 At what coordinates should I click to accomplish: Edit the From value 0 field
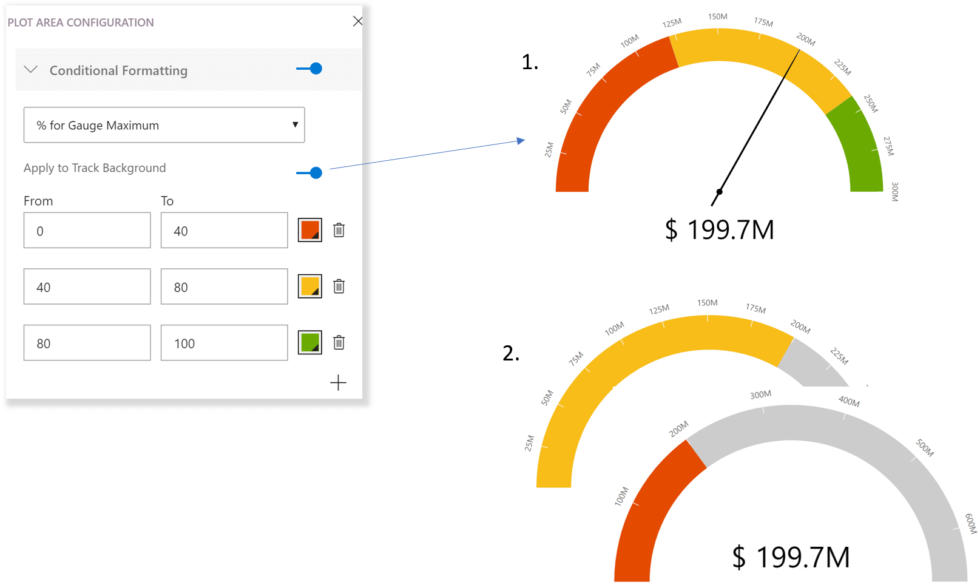[x=86, y=230]
